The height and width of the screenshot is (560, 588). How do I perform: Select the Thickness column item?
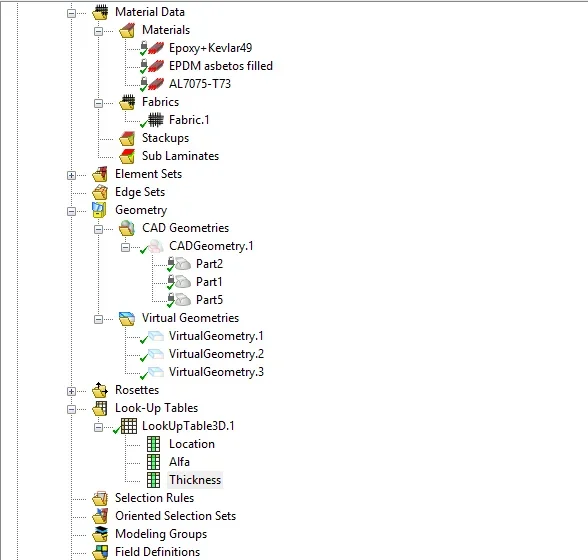195,480
